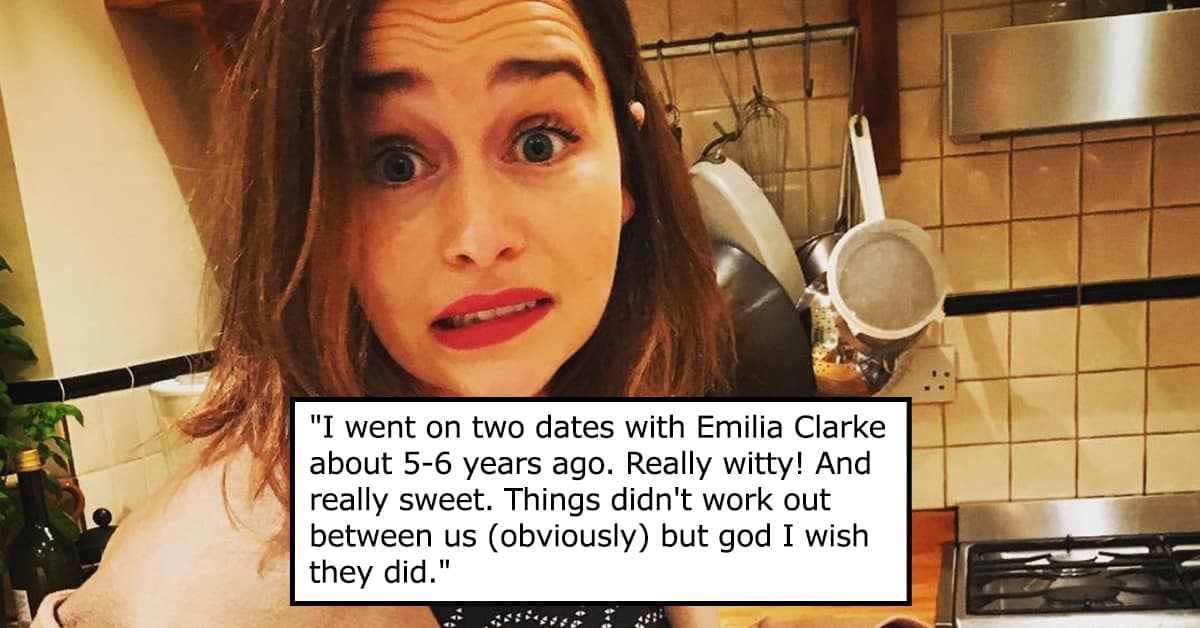Click the black utensil hanging rail
Viewport: 1200px width, 628px height.
click(x=748, y=41)
